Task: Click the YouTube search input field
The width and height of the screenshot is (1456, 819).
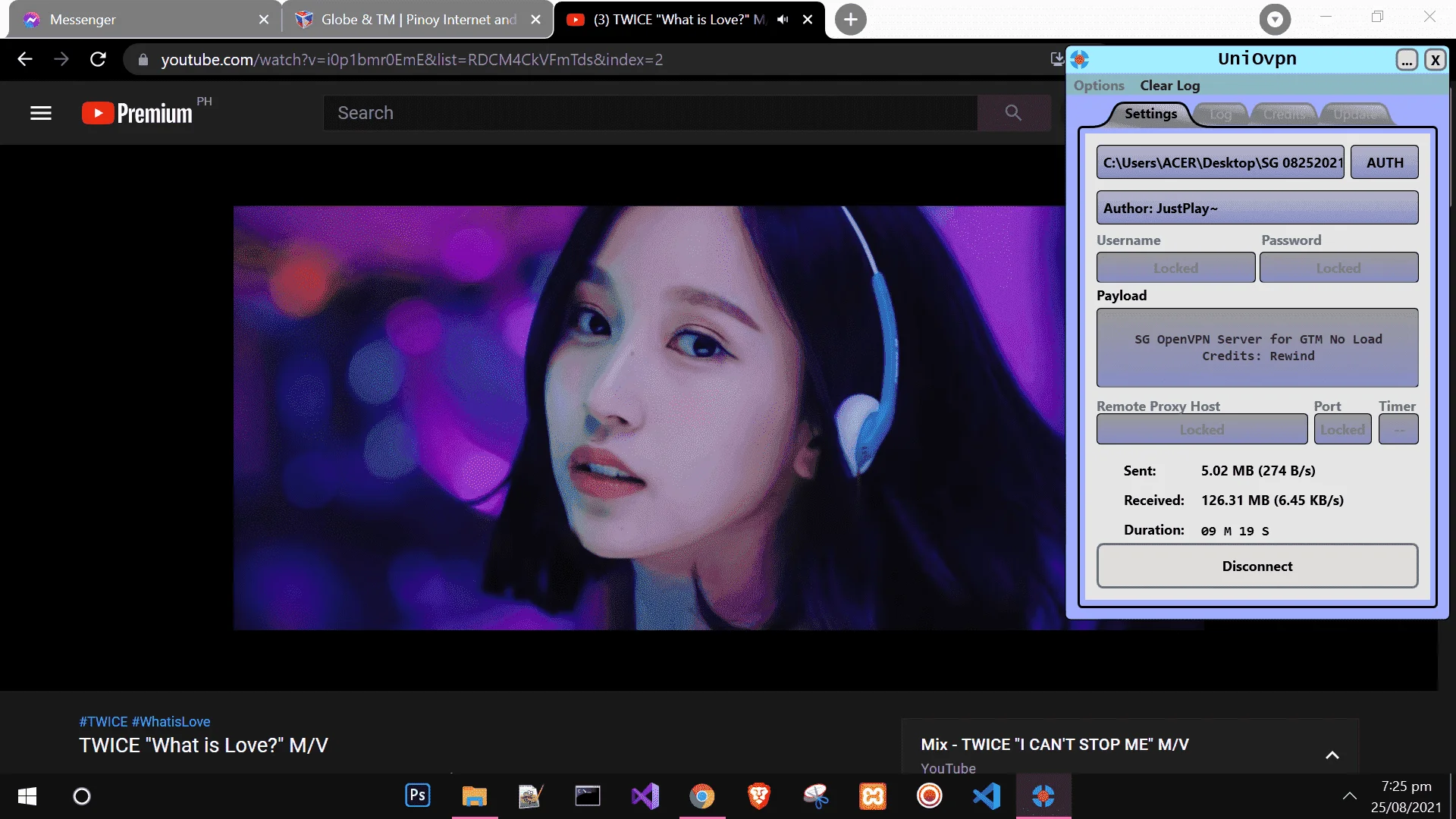Action: 651,113
